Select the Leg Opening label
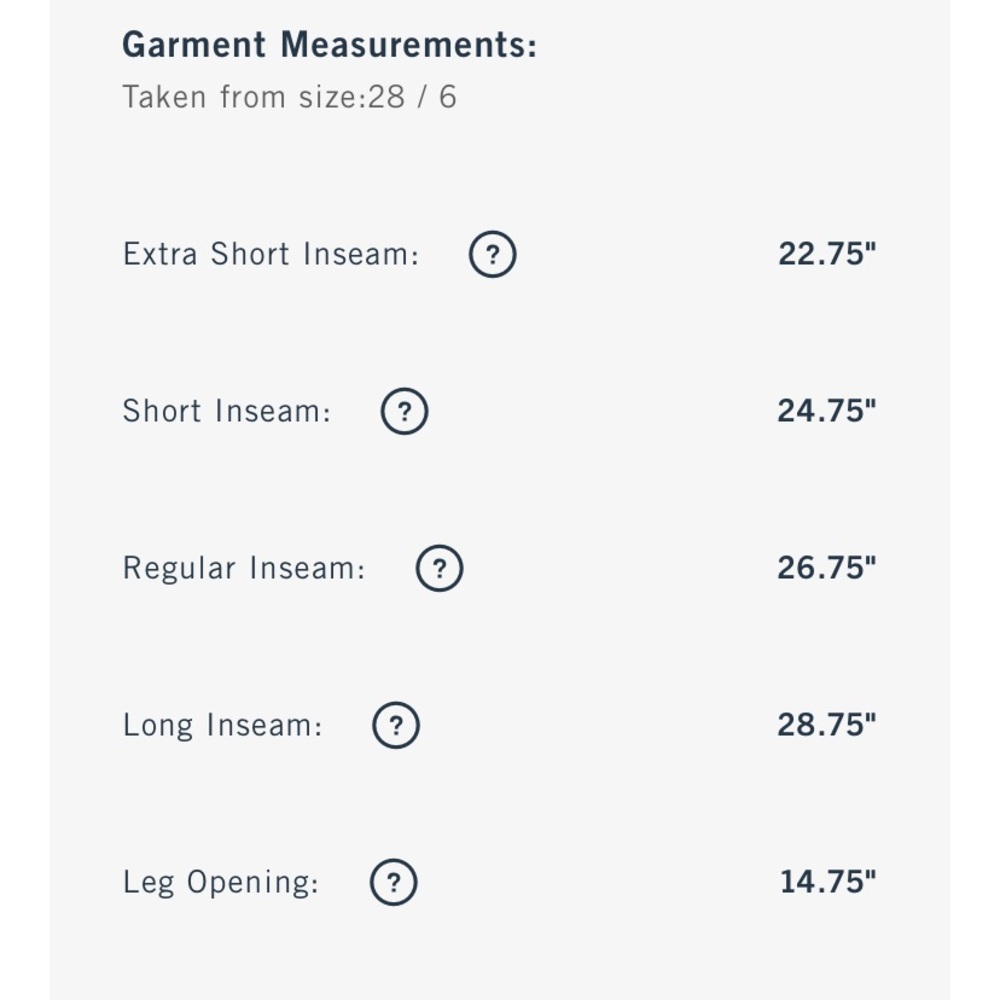 pyautogui.click(x=221, y=883)
